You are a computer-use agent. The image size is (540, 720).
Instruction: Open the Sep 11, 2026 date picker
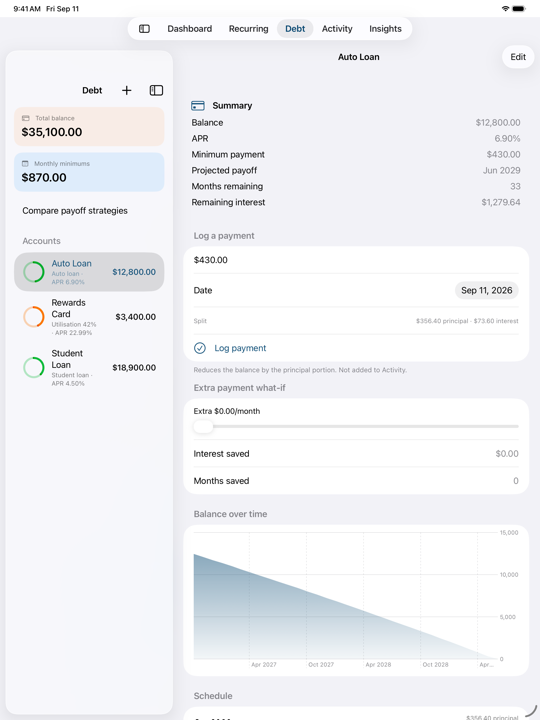coord(487,290)
